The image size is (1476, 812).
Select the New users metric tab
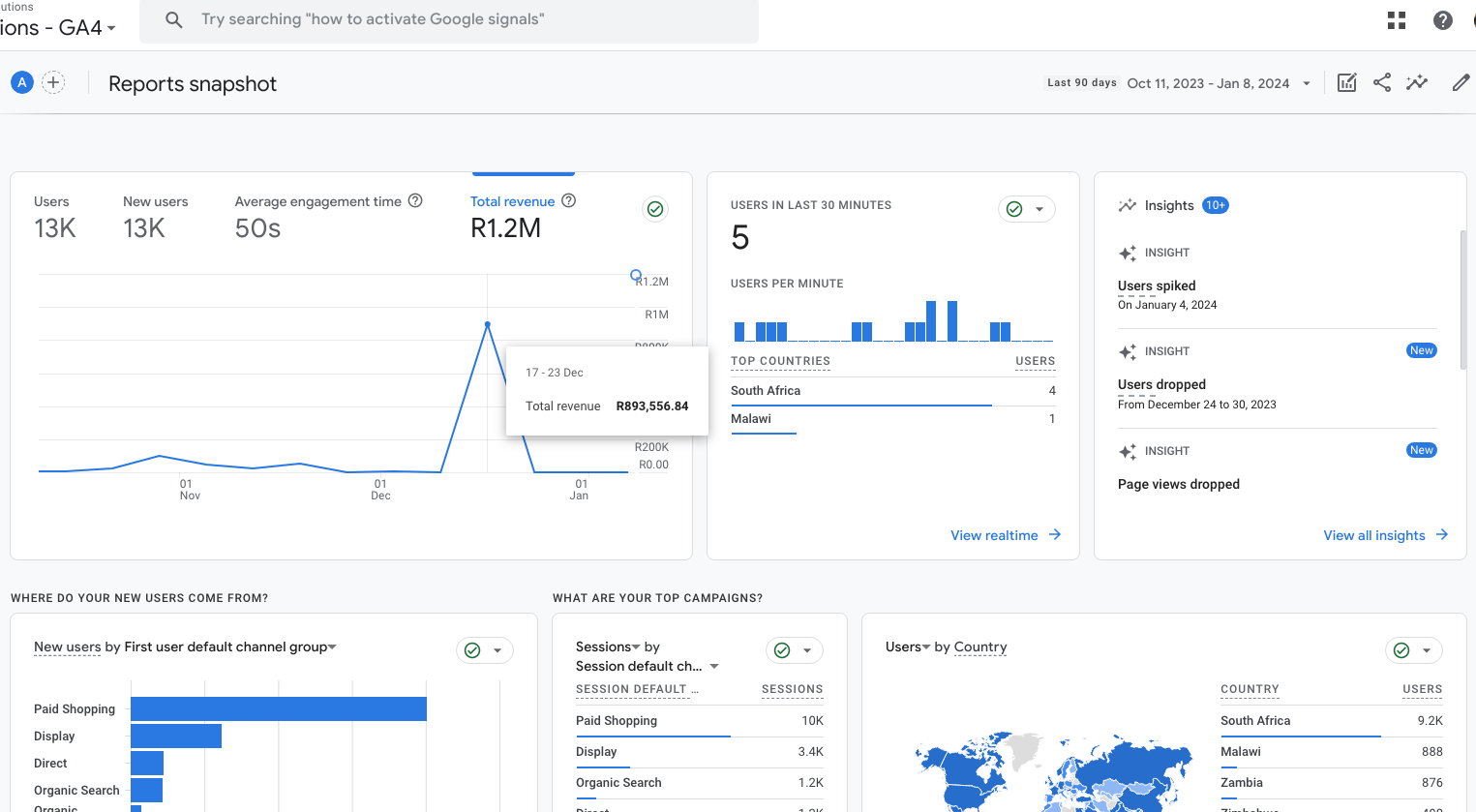(x=156, y=218)
